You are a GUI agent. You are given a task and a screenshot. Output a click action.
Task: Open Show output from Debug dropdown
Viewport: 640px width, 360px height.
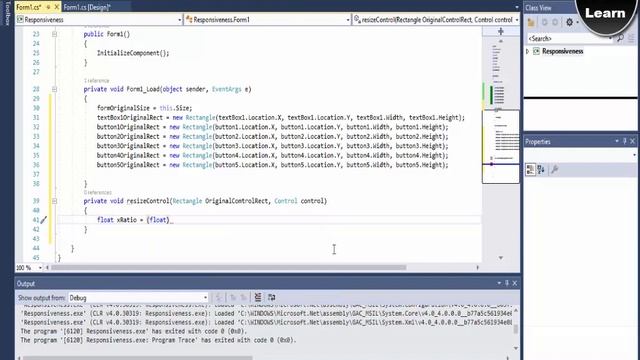138,298
